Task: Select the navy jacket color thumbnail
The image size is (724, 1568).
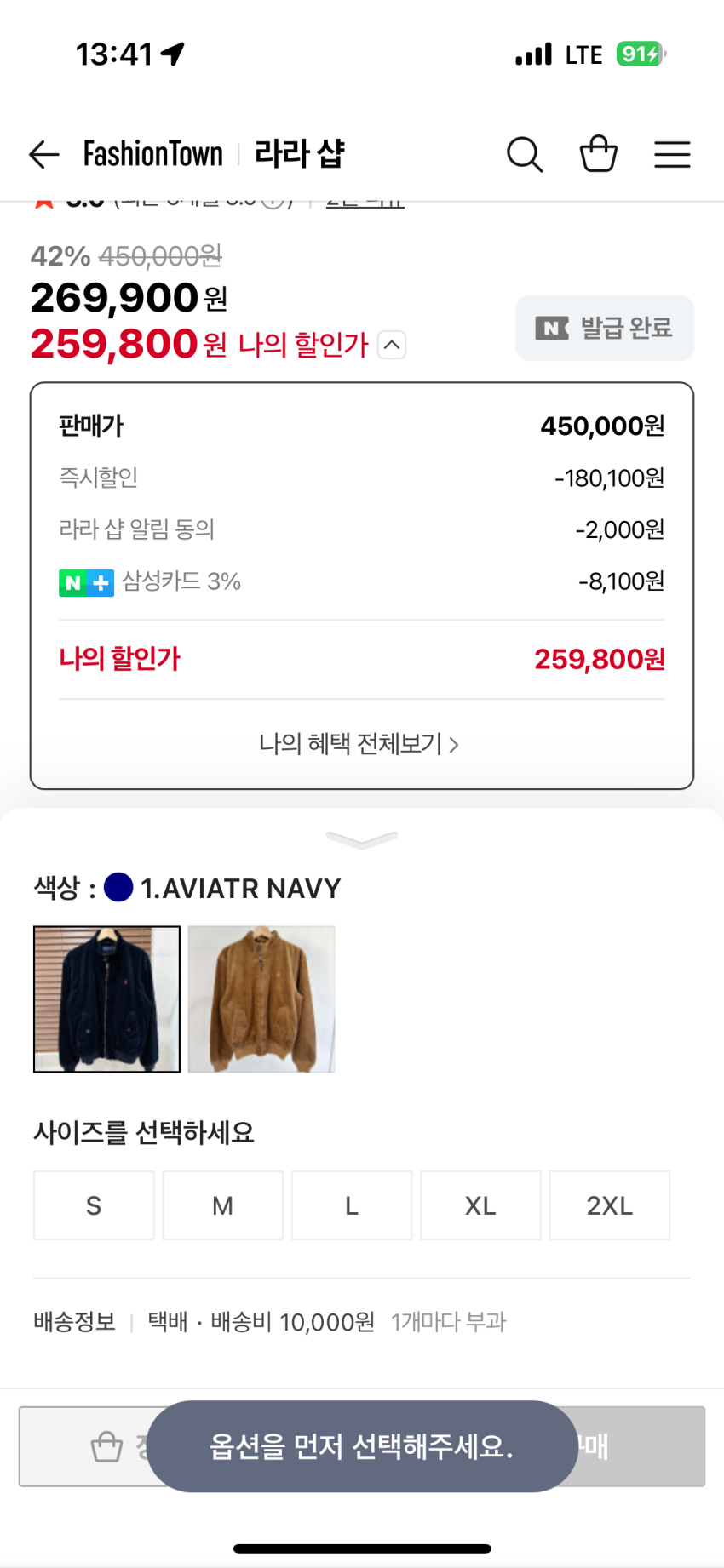Action: [106, 999]
